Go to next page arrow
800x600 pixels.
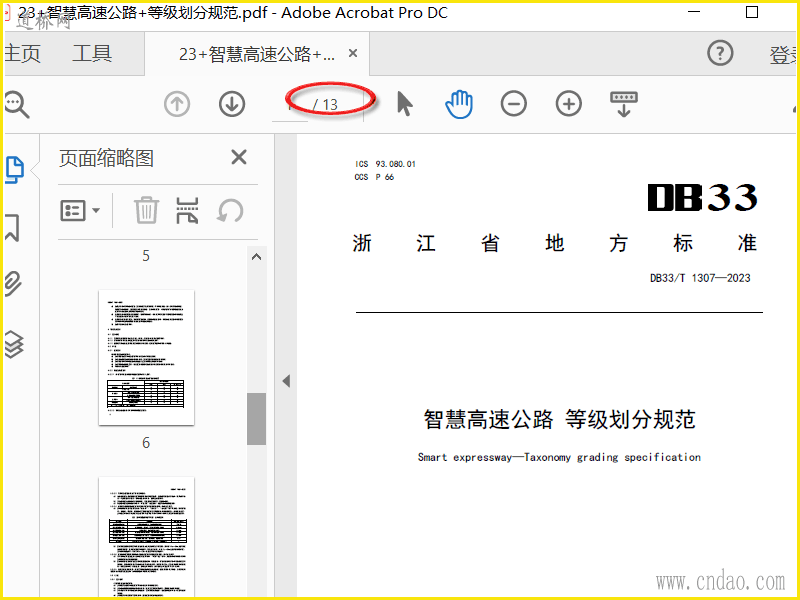coord(232,104)
